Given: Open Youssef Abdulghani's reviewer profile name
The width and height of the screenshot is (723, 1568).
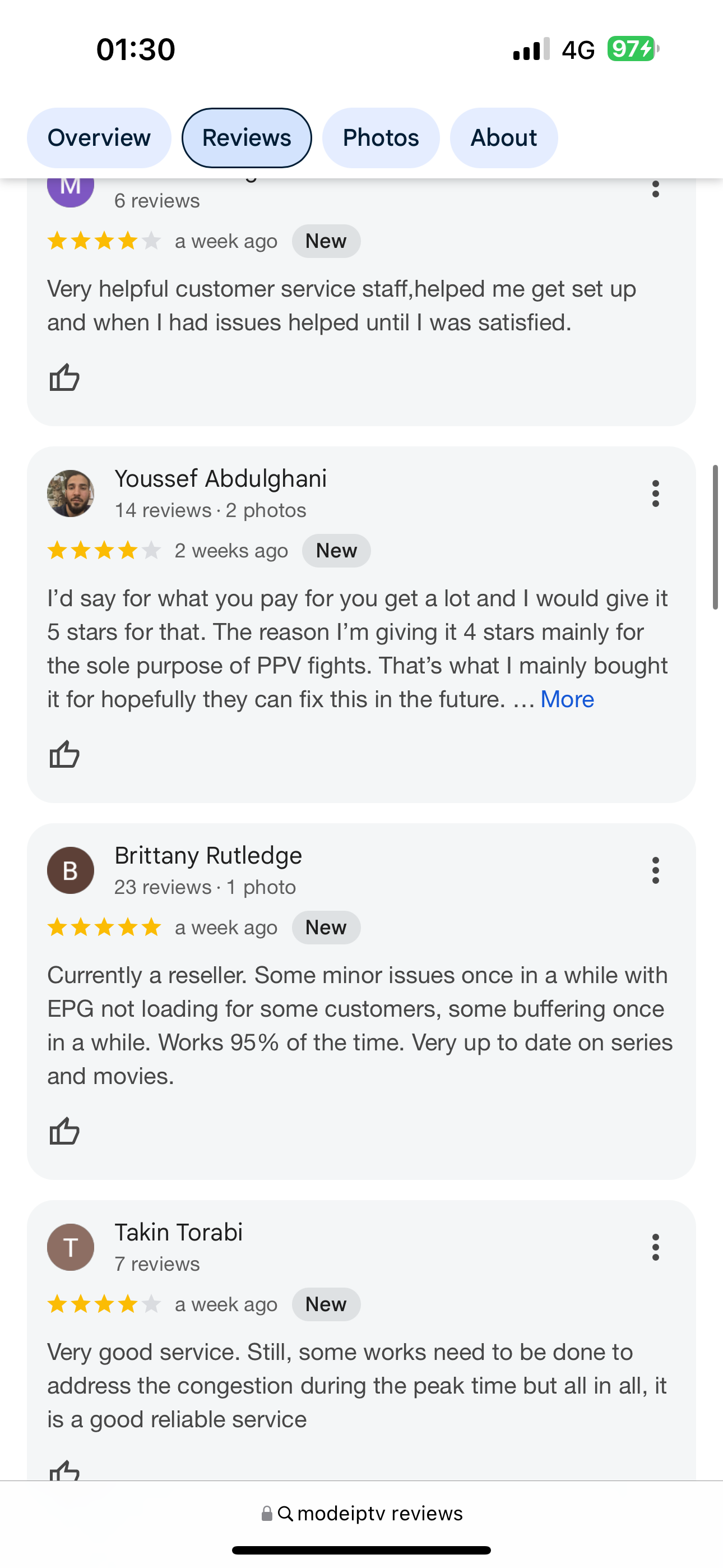Looking at the screenshot, I should pos(220,479).
